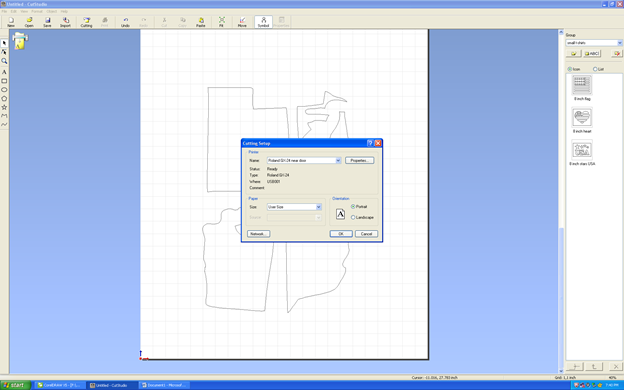Select the curve drawing tool
Viewport: 624px width, 390px height.
[x=4, y=125]
